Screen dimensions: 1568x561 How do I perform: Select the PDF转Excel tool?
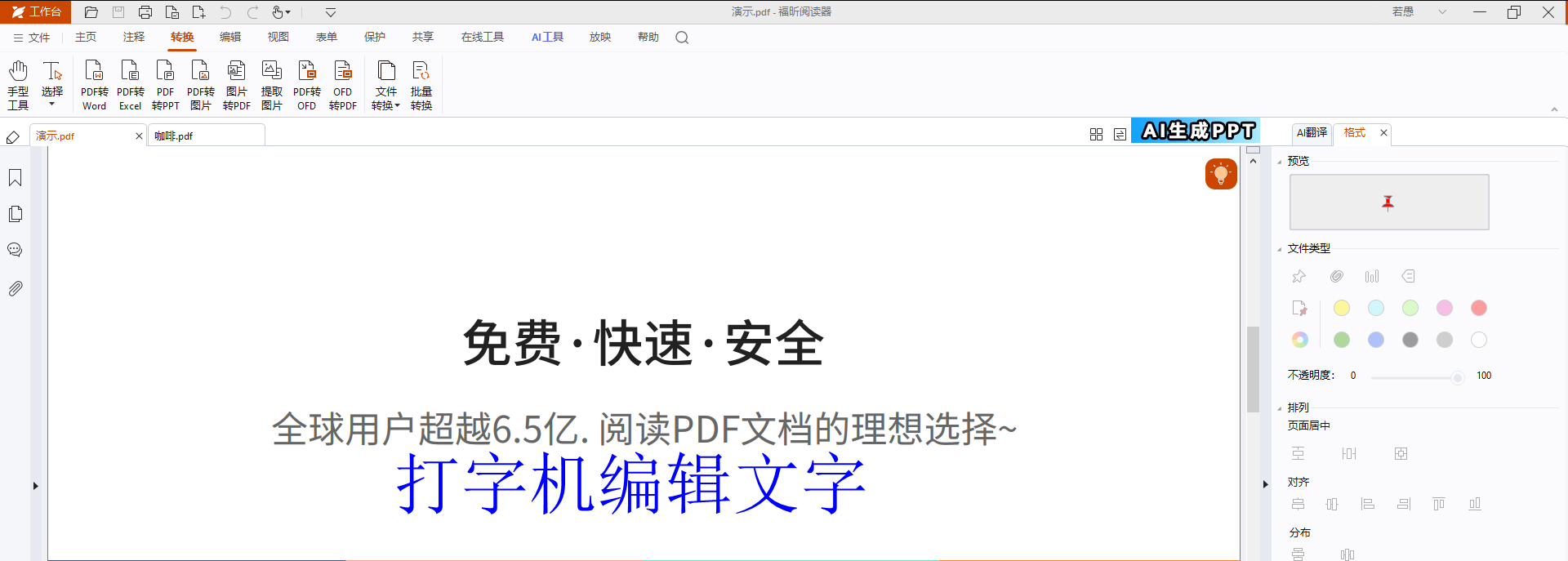(130, 85)
